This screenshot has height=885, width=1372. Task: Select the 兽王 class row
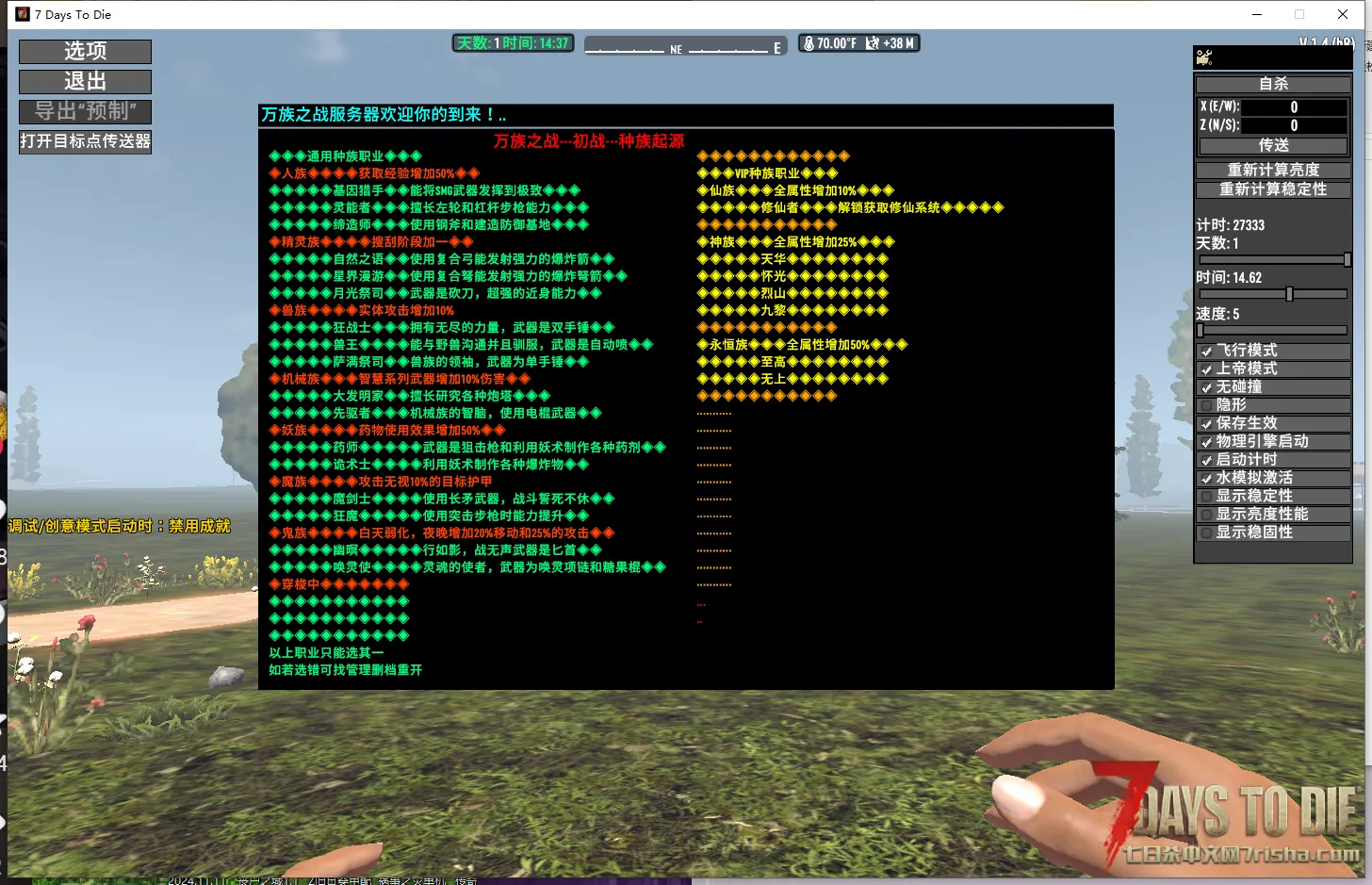coord(461,344)
